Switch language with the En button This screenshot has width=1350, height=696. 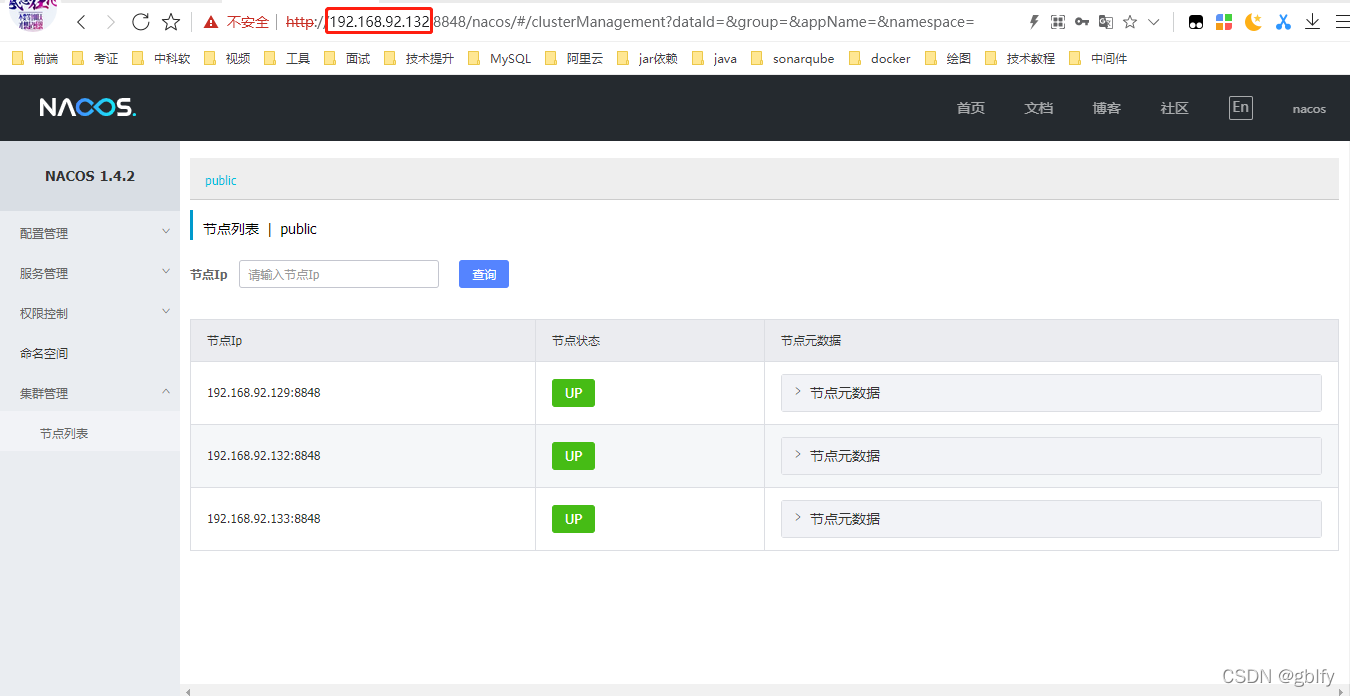(1240, 107)
